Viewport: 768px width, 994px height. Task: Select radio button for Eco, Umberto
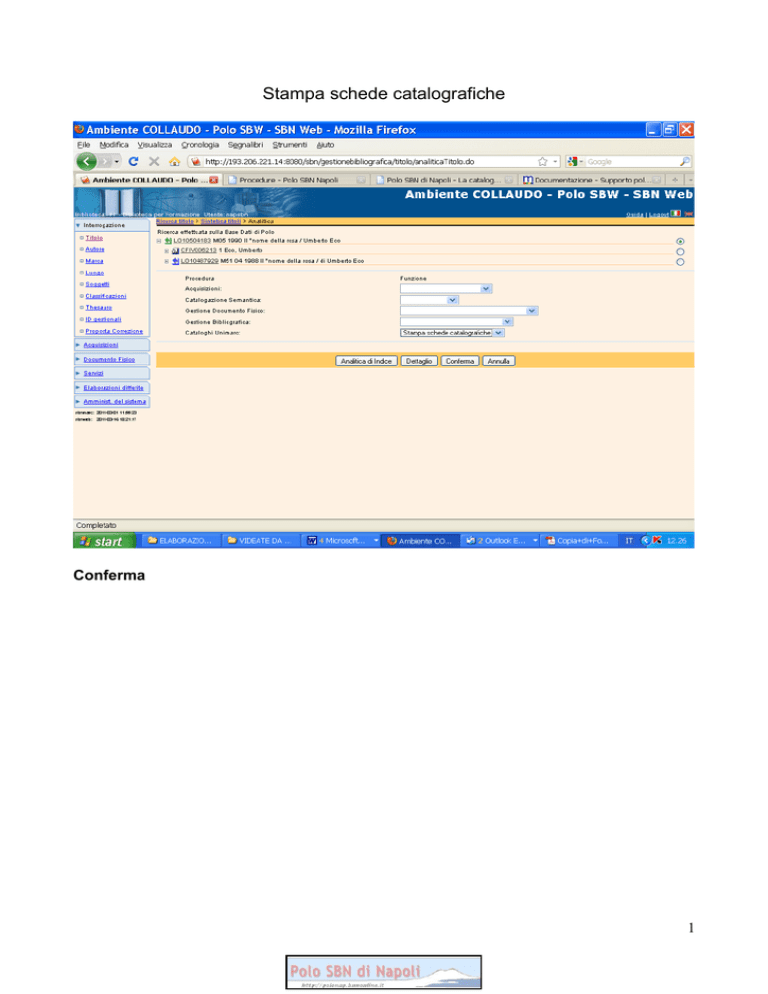coord(680,252)
